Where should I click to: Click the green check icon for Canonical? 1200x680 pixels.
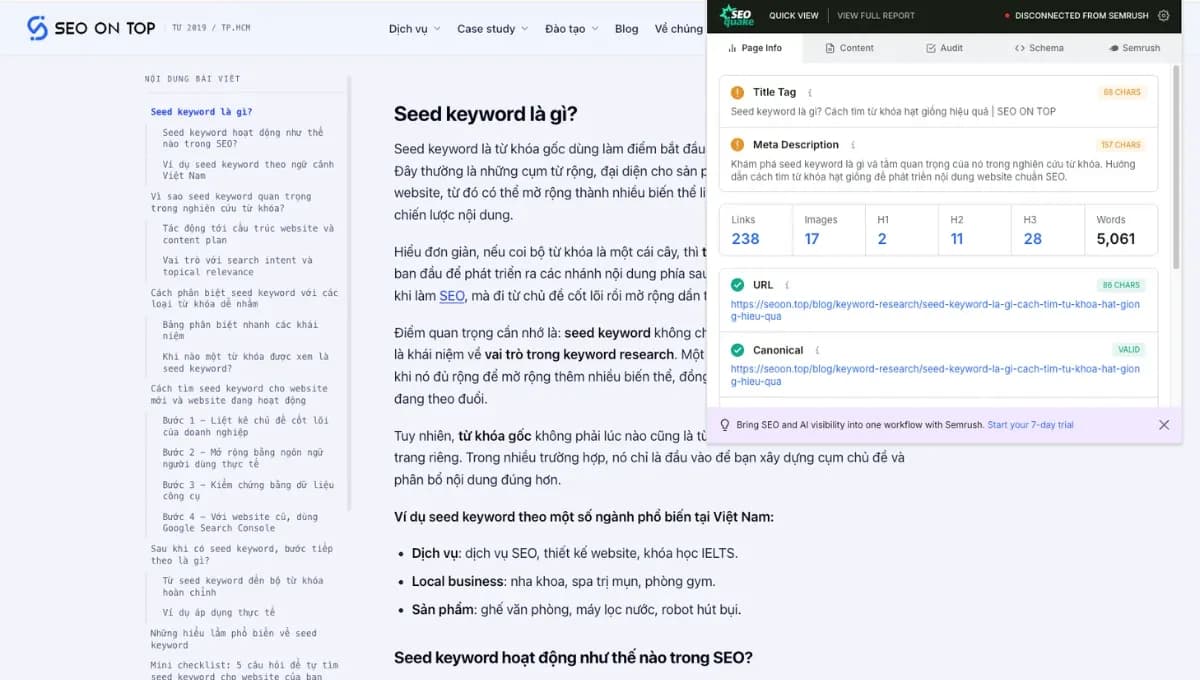738,350
